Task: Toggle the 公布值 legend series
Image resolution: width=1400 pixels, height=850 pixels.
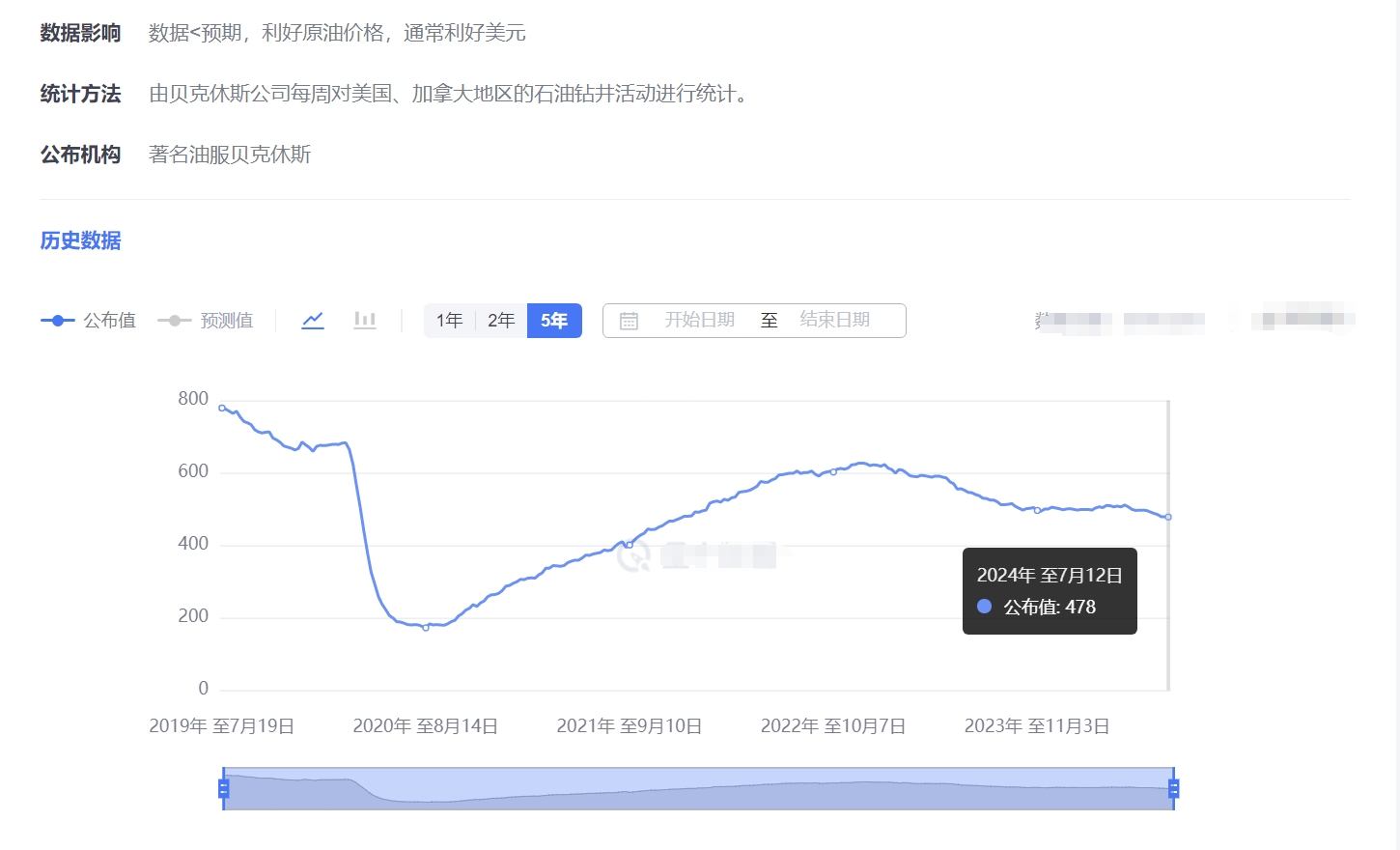Action: 89,321
